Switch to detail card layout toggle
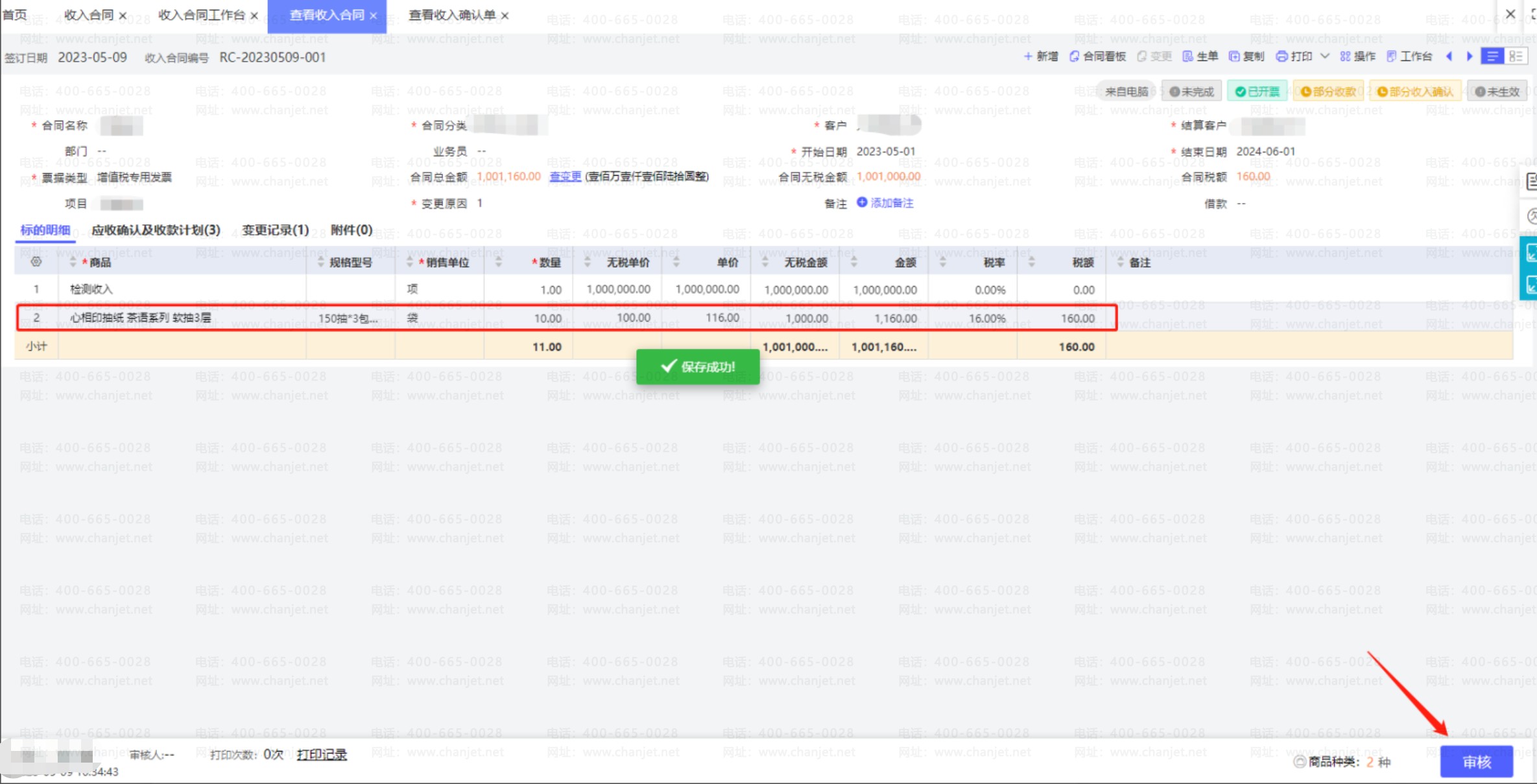The height and width of the screenshot is (784, 1537). point(1516,56)
